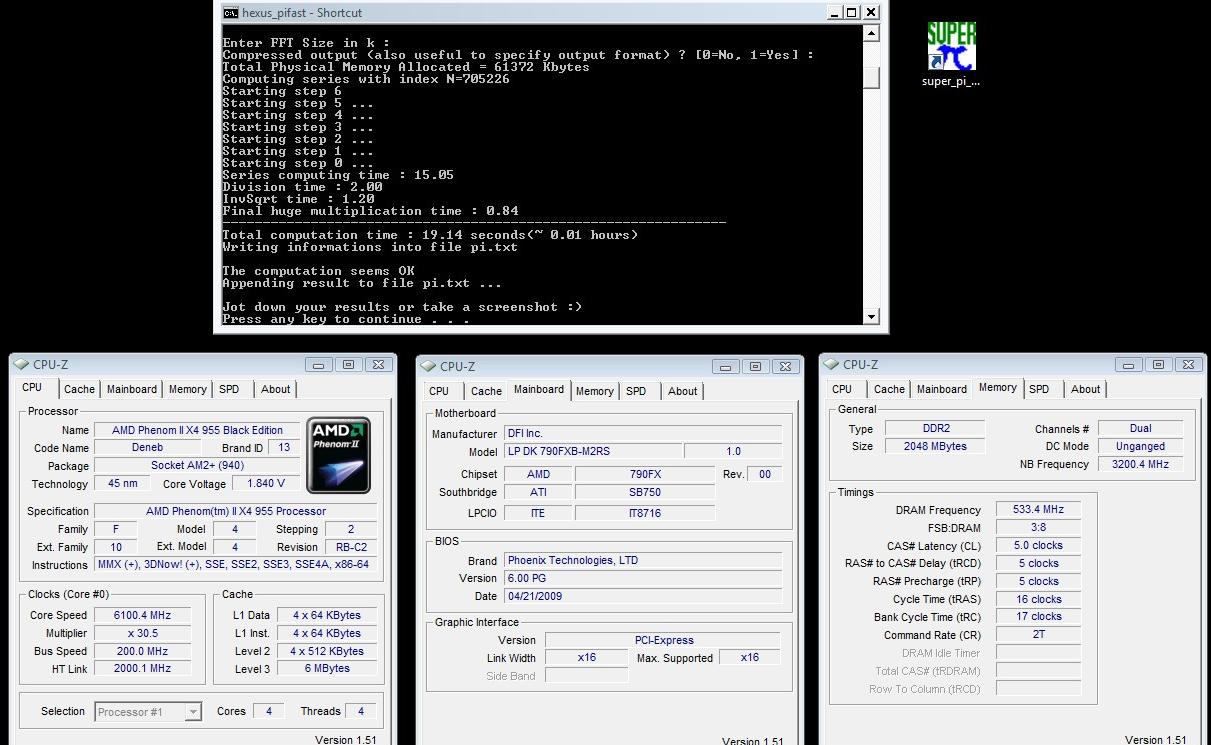This screenshot has height=745, width=1211.
Task: Close the hexus_pifast console window
Action: [x=870, y=12]
